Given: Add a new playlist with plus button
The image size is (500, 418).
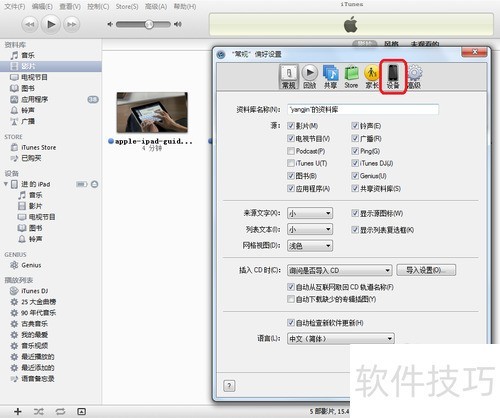Looking at the screenshot, I should tap(18, 412).
